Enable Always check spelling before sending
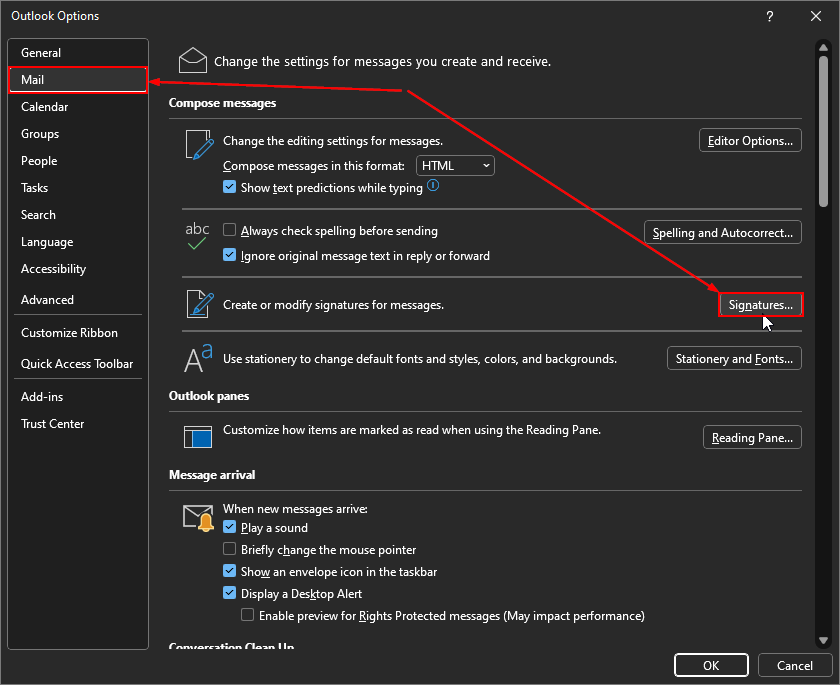The image size is (840, 685). [x=229, y=230]
